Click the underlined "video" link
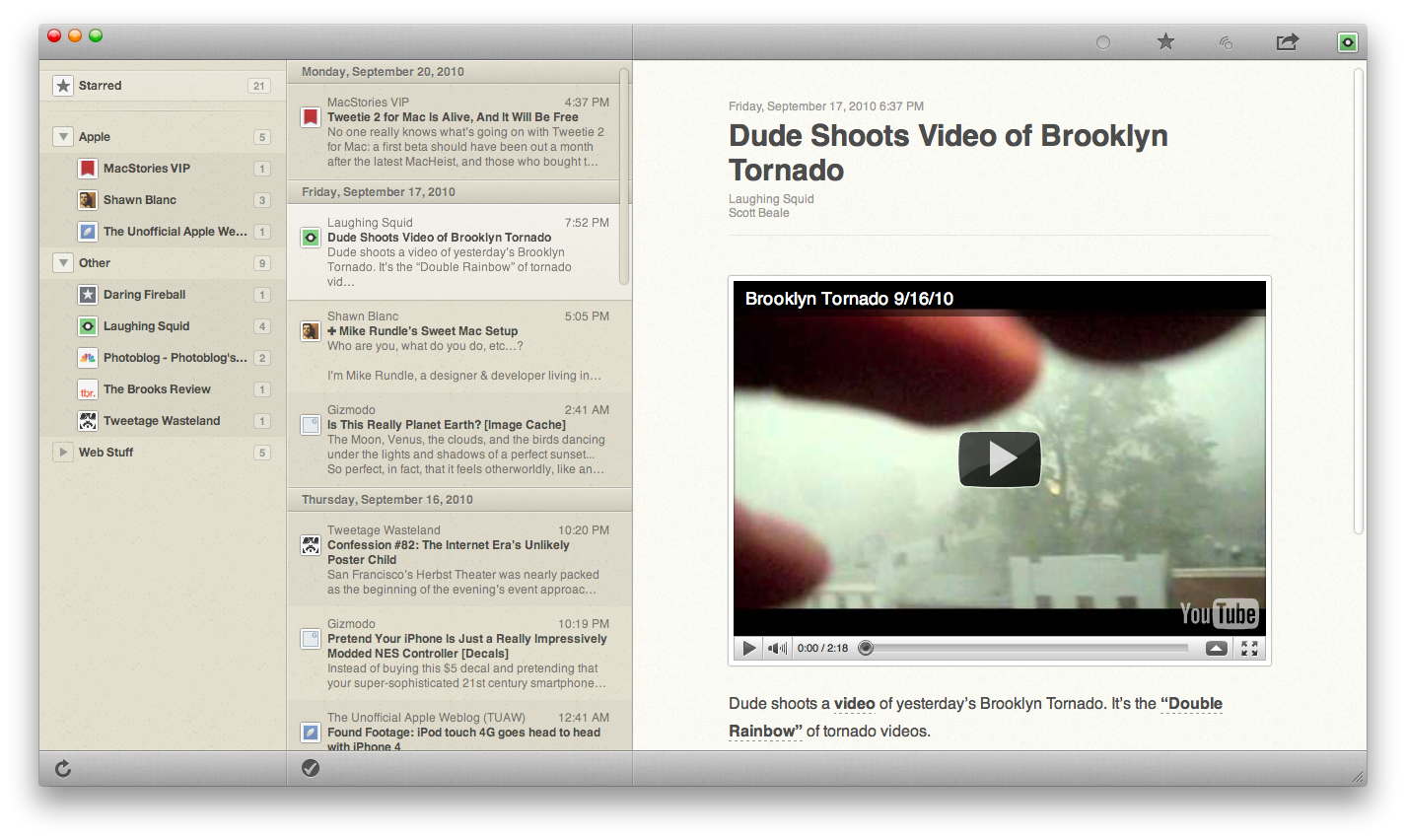Viewport: 1406px width, 840px height. point(854,703)
